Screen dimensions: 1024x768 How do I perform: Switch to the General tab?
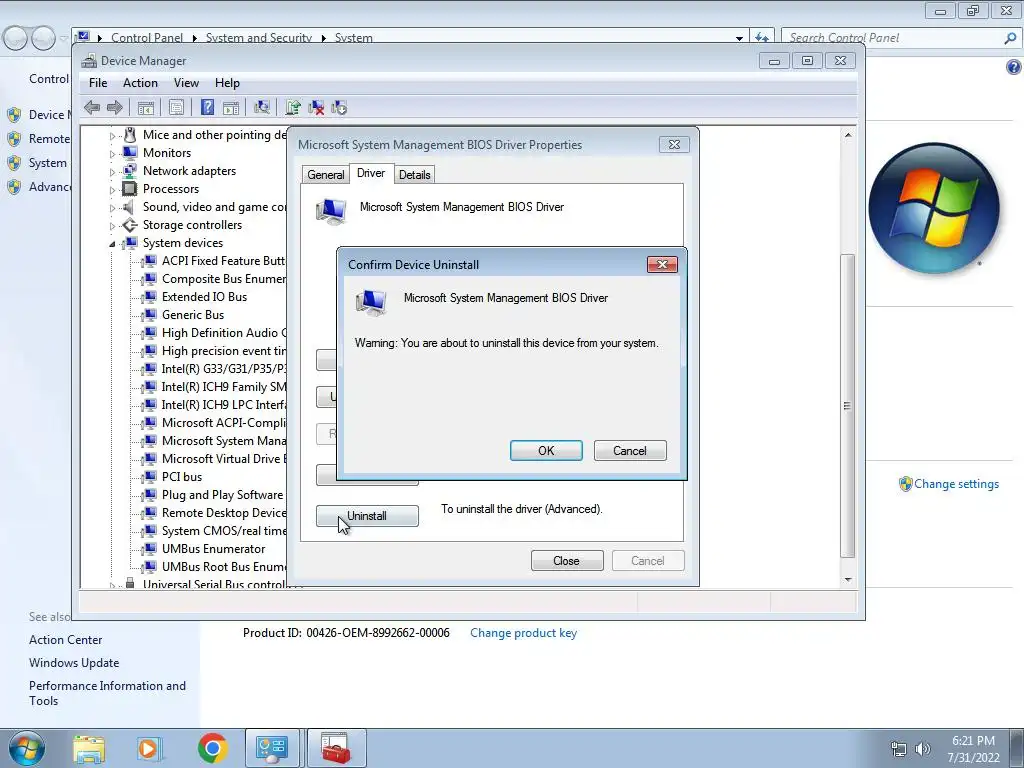326,174
